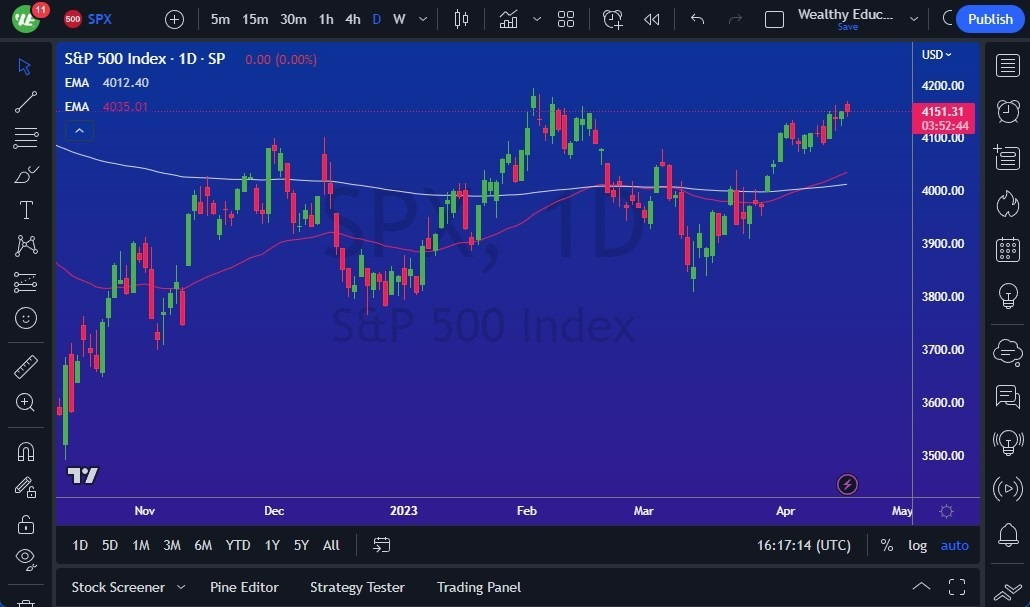Open the Wealthy Educ layout dropdown
This screenshot has height=607, width=1030.
[x=914, y=18]
